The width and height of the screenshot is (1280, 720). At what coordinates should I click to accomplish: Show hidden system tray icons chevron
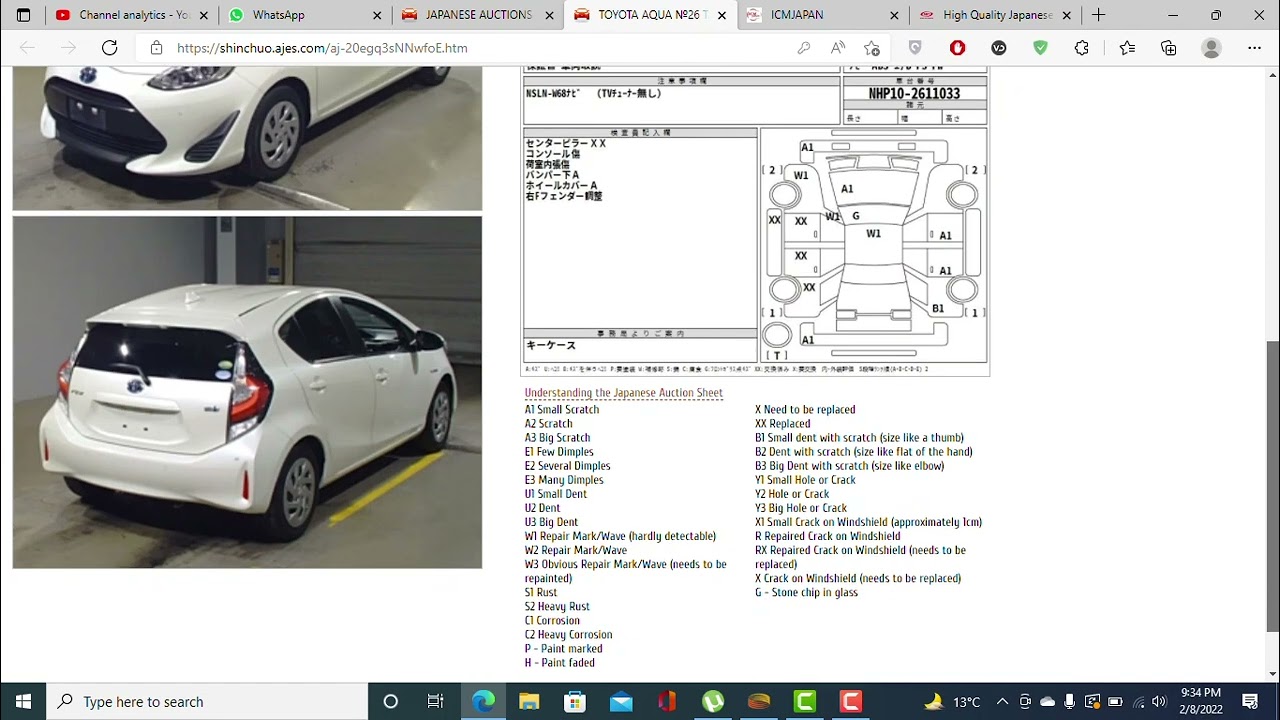1002,701
